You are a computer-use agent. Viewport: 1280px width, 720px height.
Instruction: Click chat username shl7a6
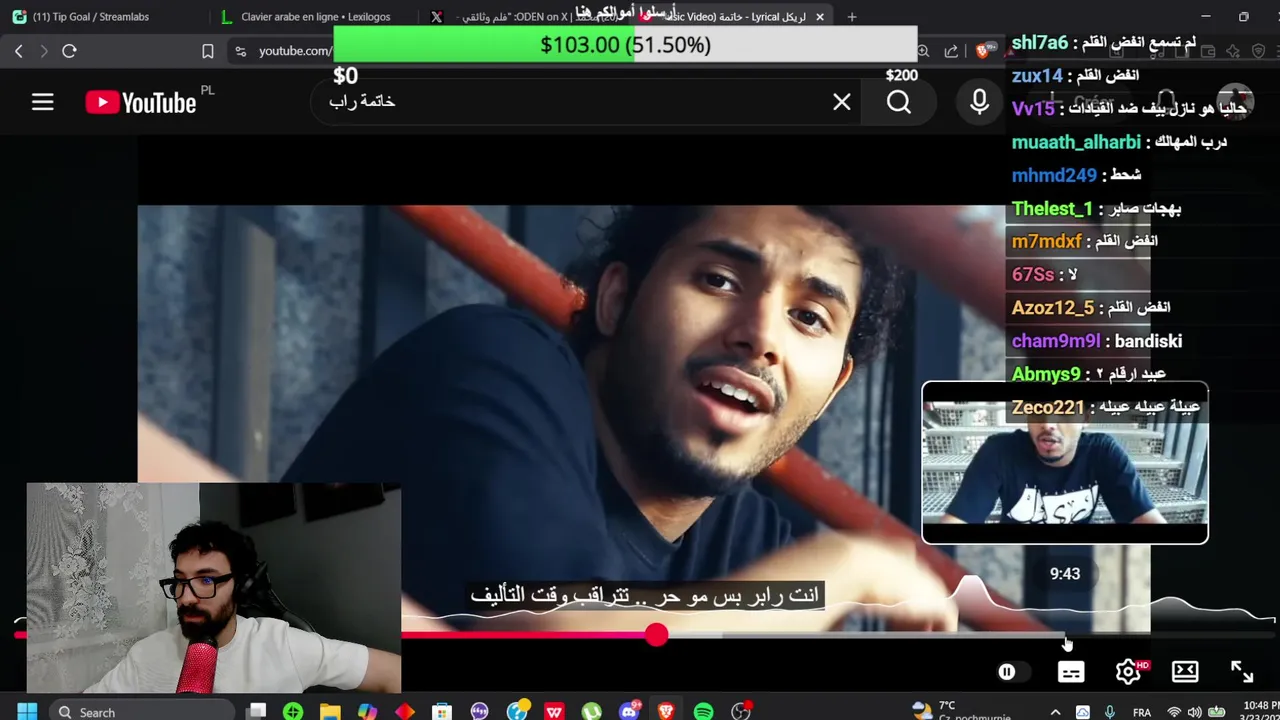pos(1040,43)
